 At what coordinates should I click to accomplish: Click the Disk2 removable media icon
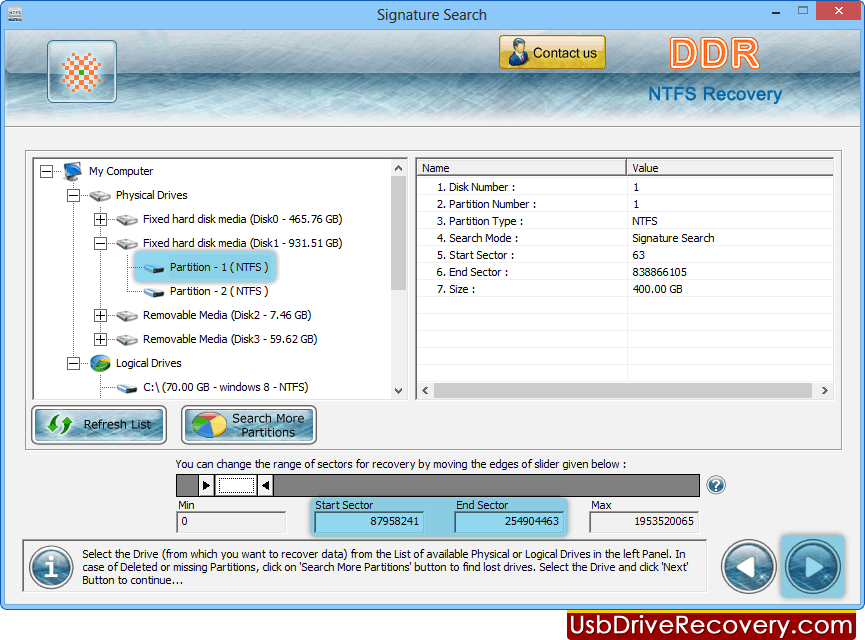pos(127,316)
